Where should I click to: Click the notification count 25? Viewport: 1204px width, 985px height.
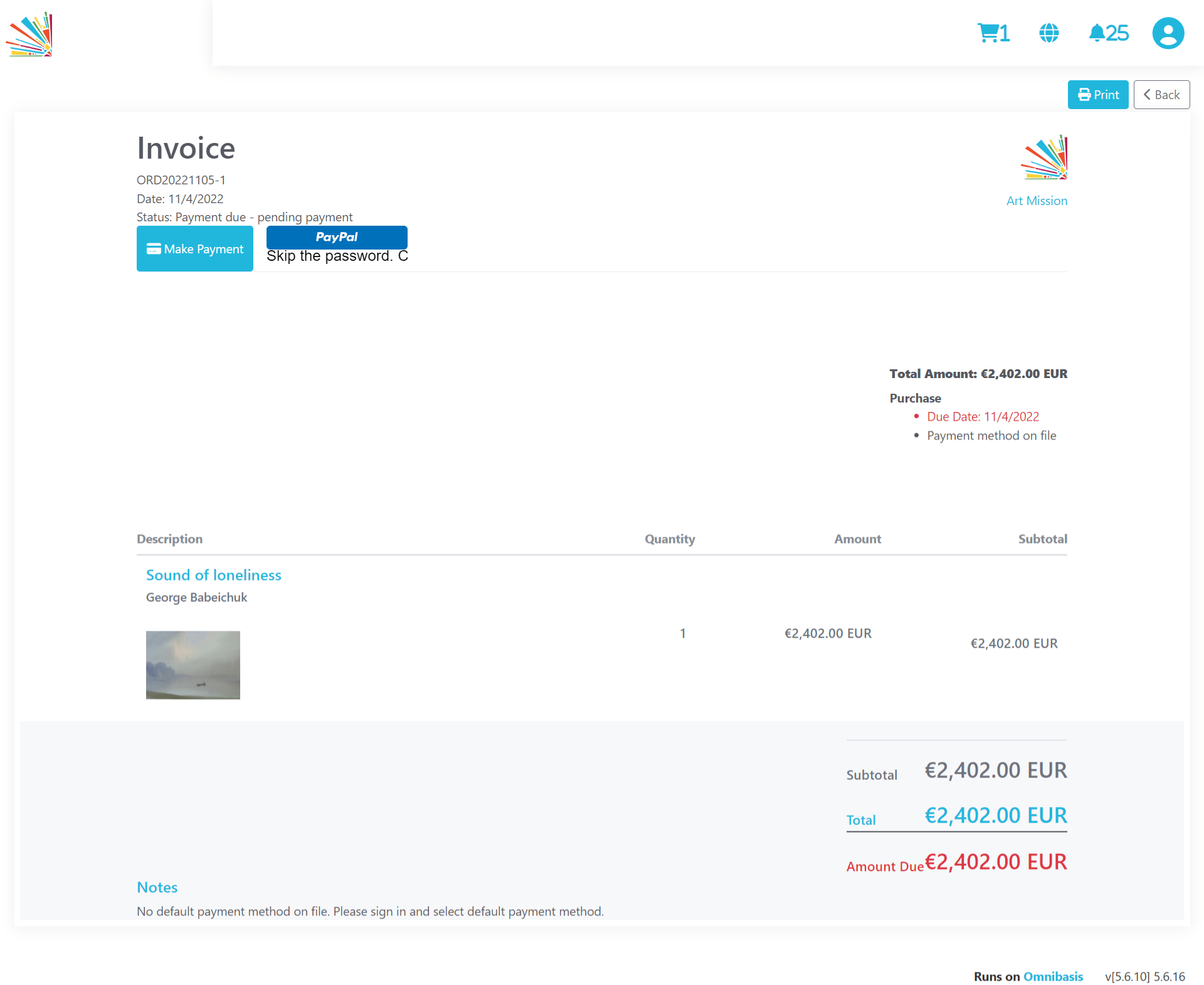[x=1117, y=33]
